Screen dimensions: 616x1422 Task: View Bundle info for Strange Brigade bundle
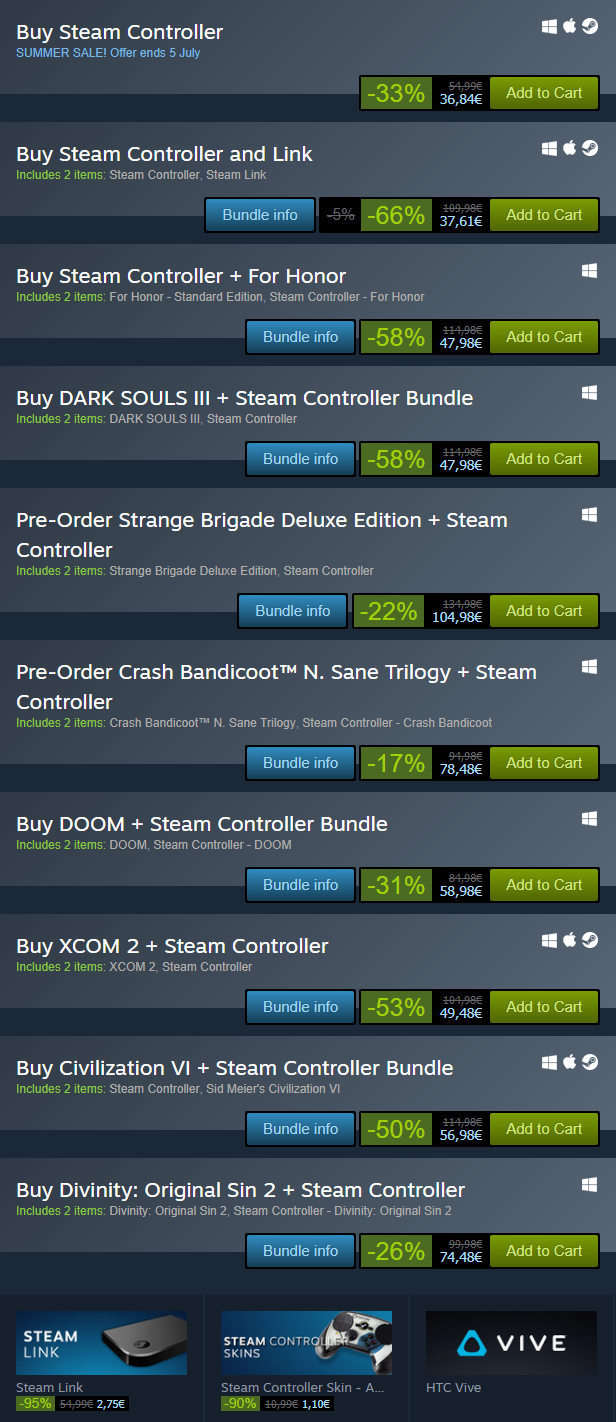[x=292, y=611]
